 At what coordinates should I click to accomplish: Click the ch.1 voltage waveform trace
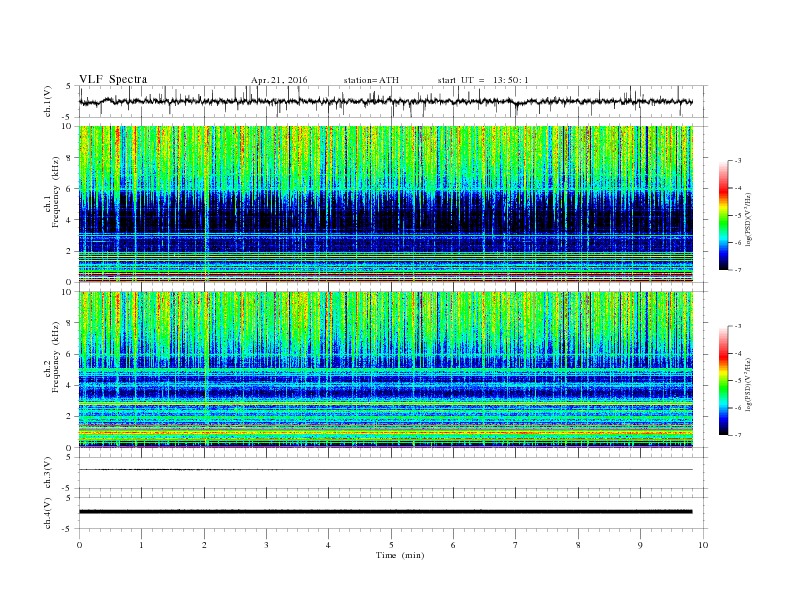[x=385, y=102]
